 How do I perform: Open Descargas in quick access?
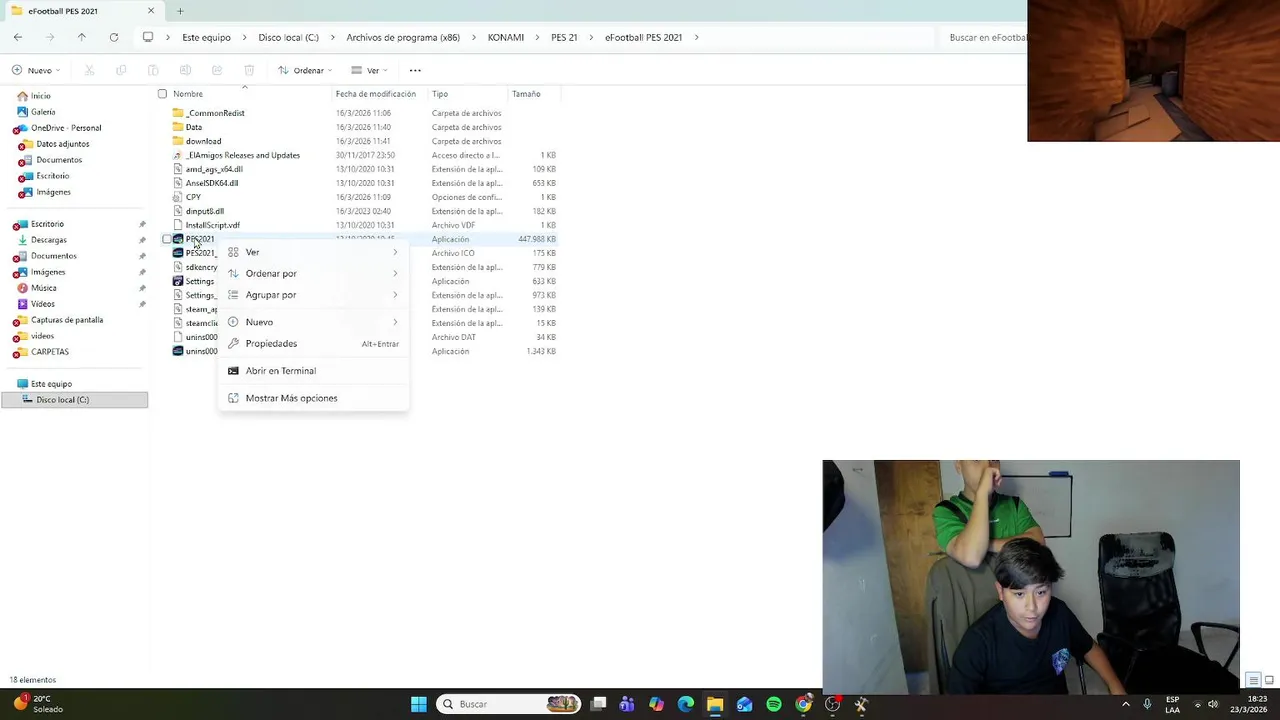48,240
